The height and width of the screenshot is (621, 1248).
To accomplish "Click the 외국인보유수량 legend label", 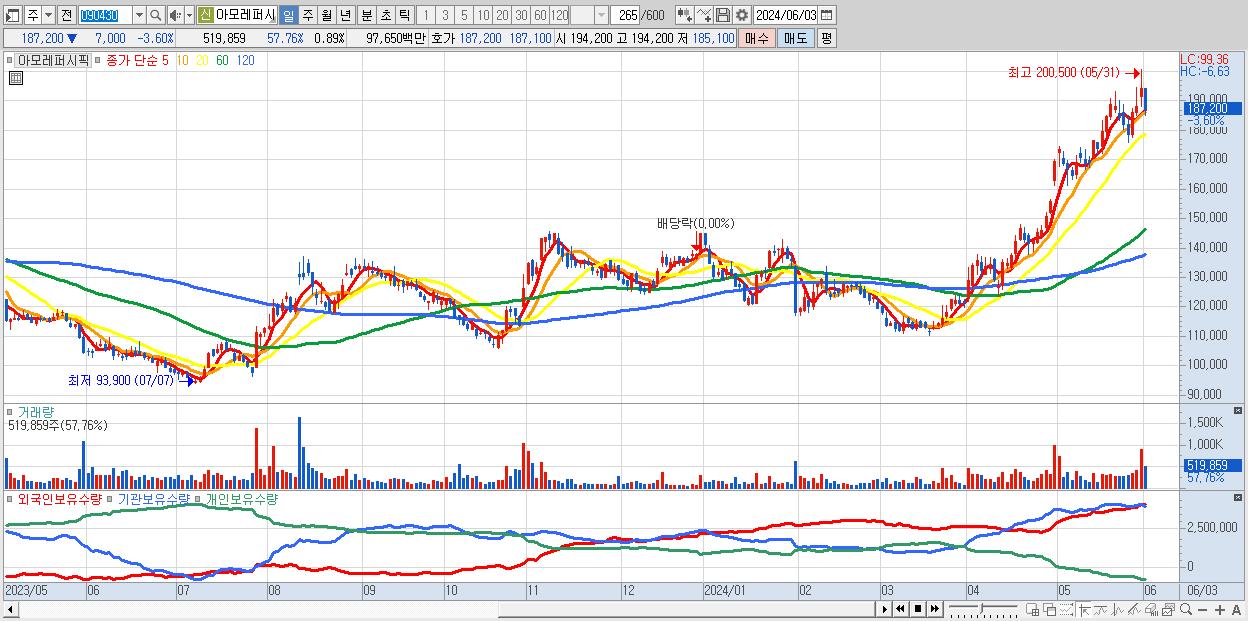I will click(60, 498).
